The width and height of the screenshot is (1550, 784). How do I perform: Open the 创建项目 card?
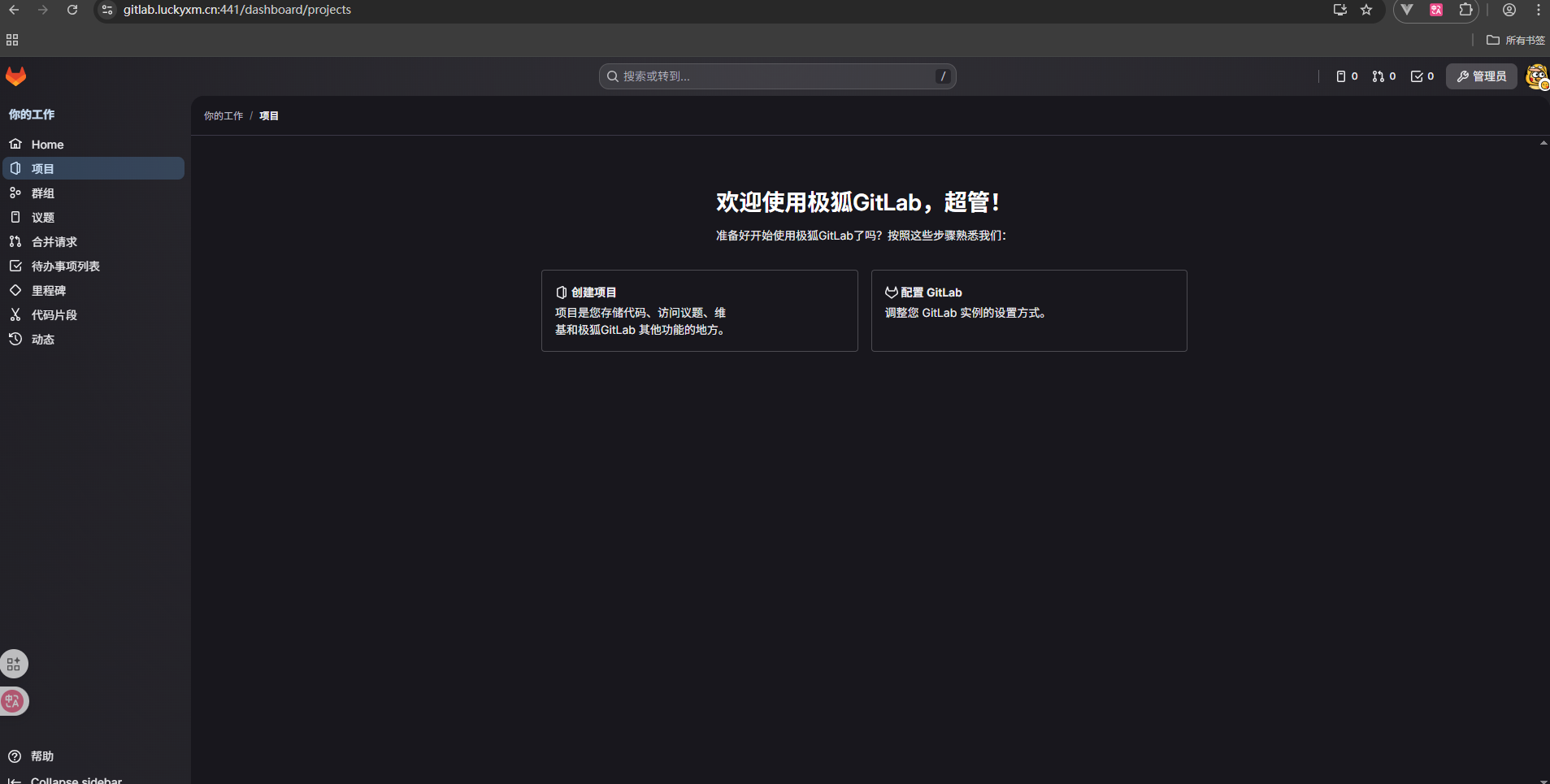700,311
